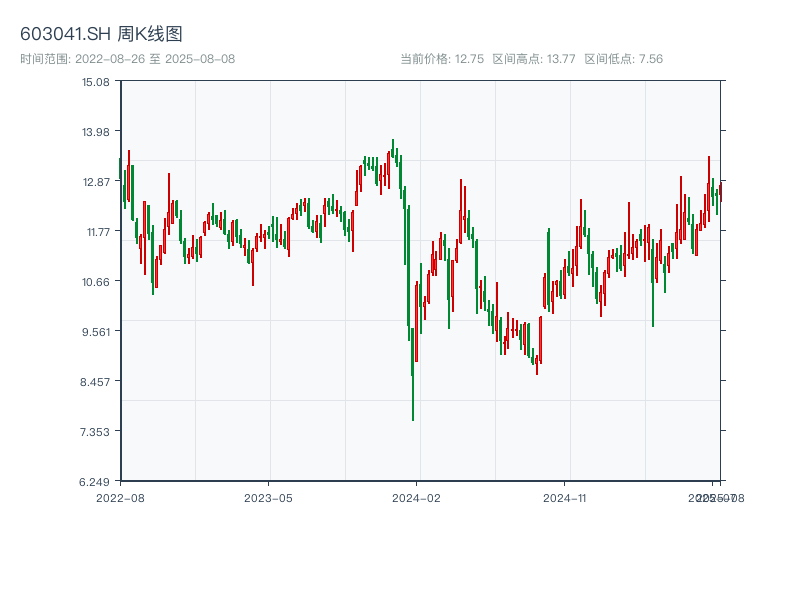Click the 区间低点 7.56 label

[623, 59]
